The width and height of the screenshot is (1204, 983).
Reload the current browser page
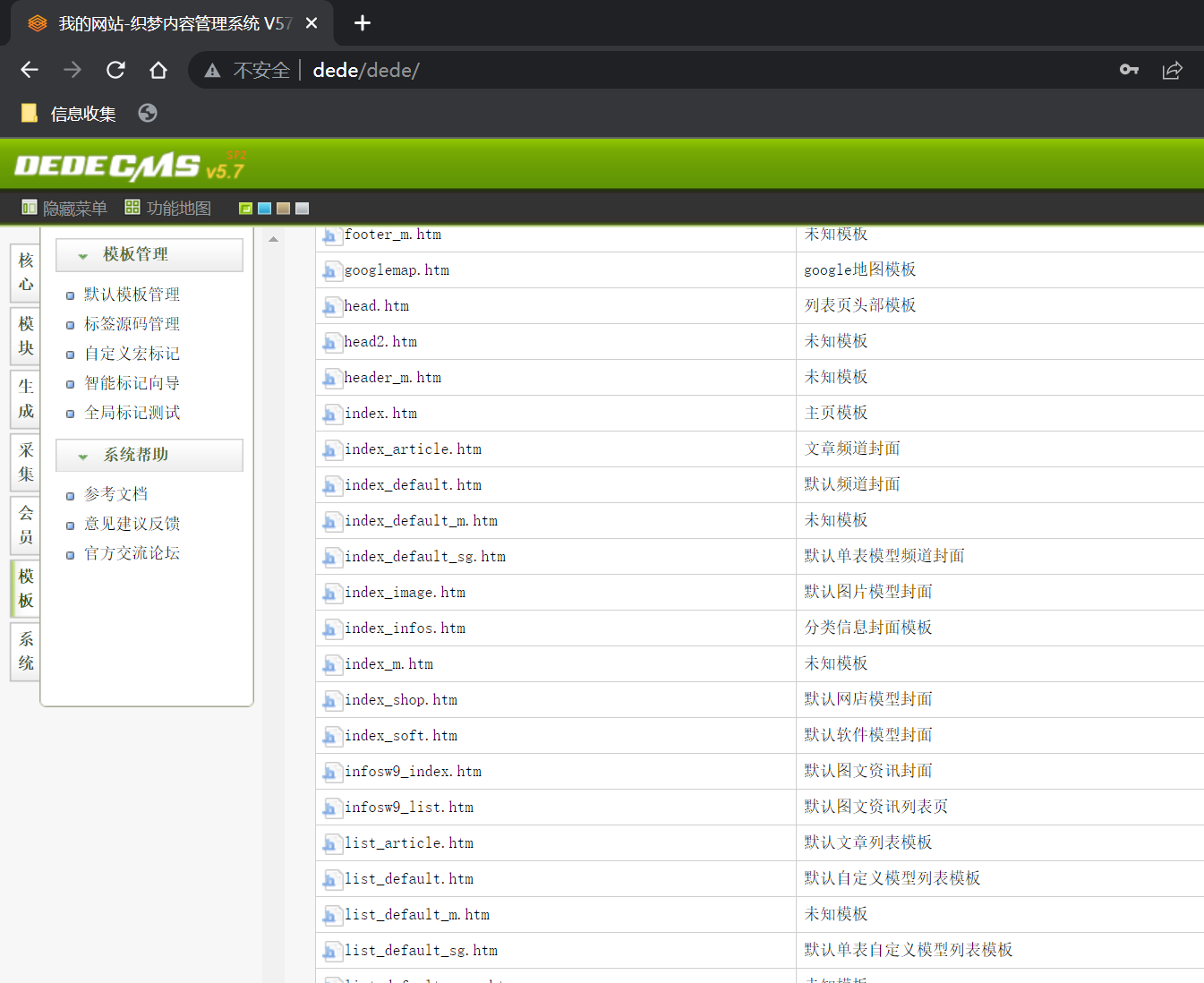pos(115,70)
